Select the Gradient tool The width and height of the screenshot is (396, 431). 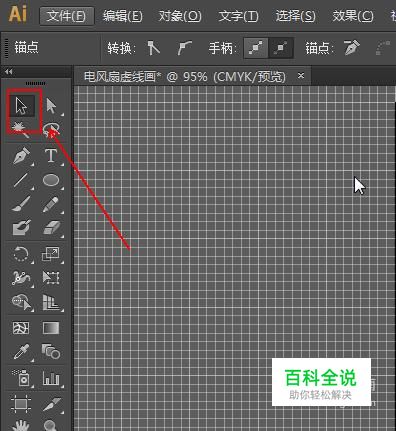51,328
